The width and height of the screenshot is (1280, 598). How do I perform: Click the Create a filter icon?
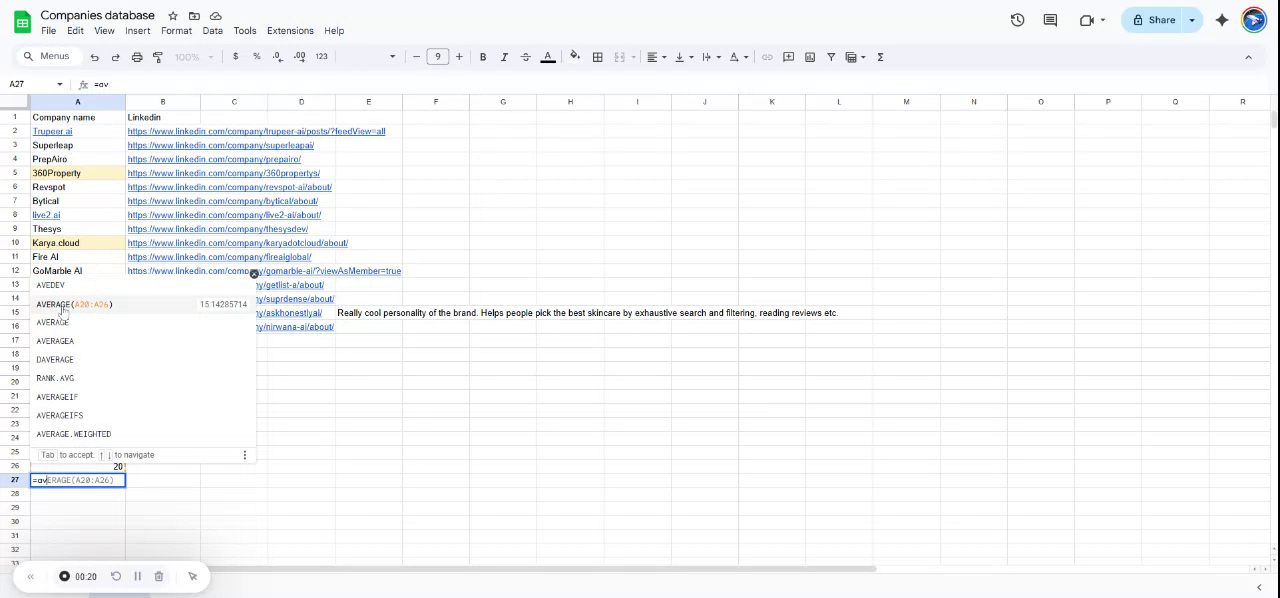pyautogui.click(x=831, y=57)
